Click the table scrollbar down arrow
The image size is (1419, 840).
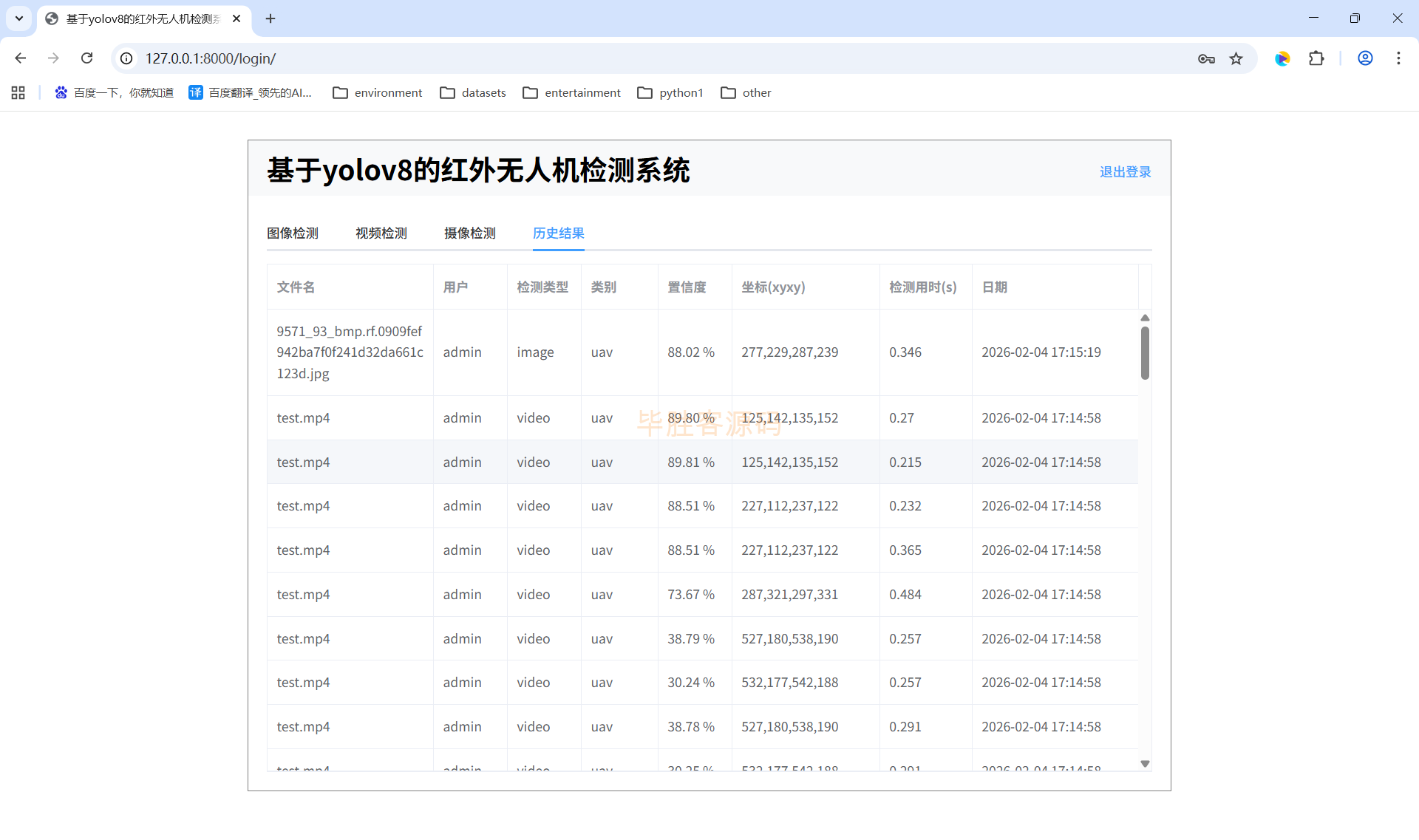point(1145,764)
